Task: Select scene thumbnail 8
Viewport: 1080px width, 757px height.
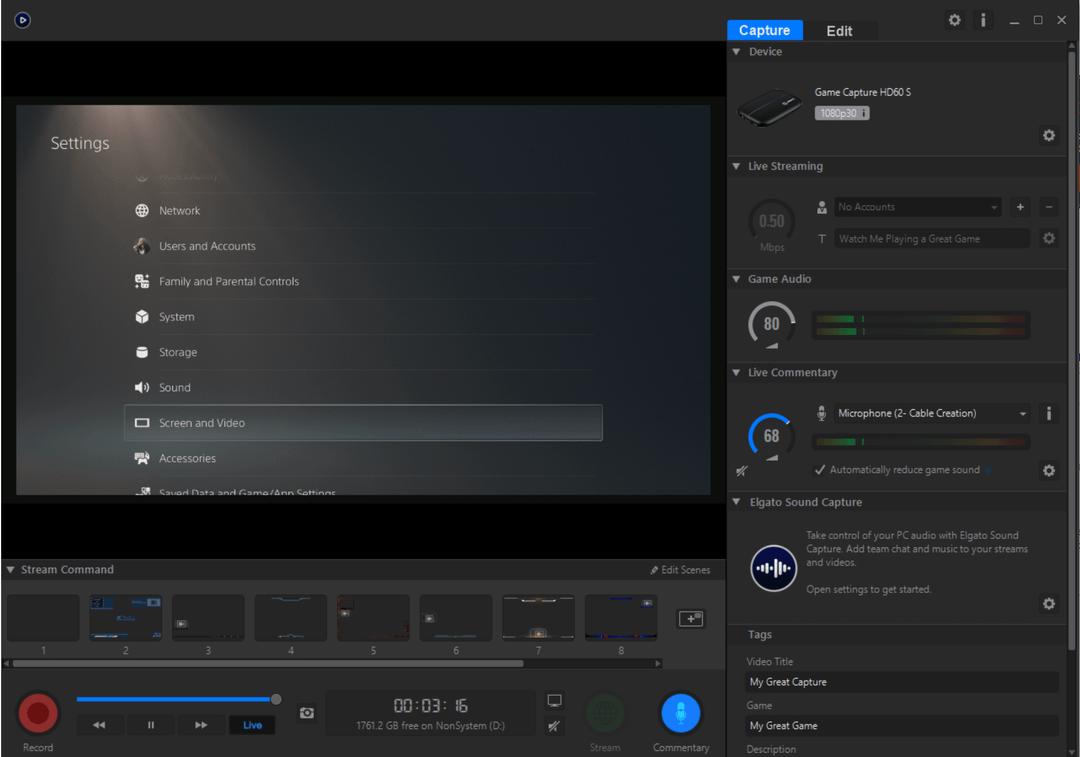Action: 621,618
